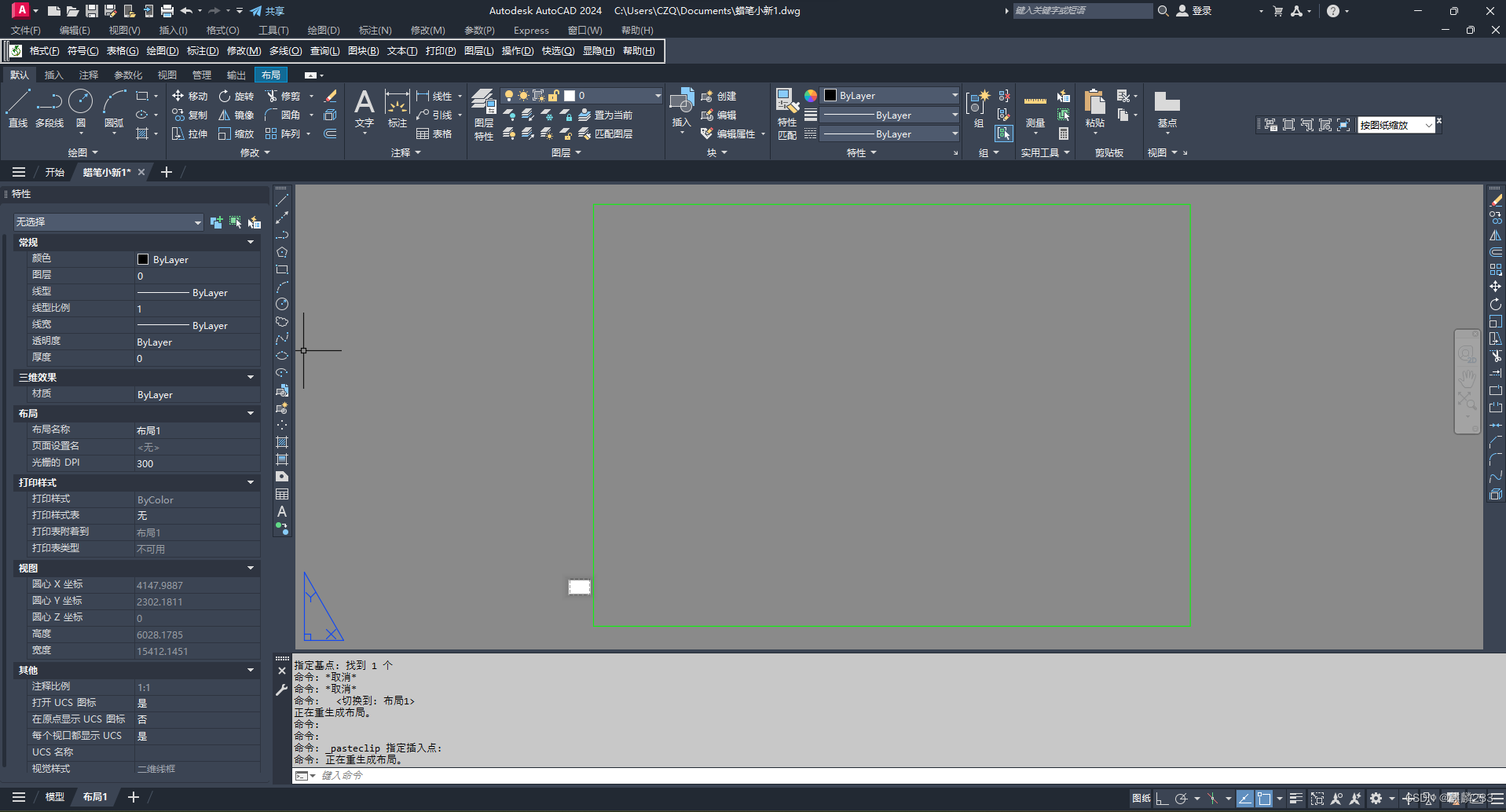Click the 特性匹配 match properties icon
Viewport: 1506px width, 812px height.
(787, 115)
